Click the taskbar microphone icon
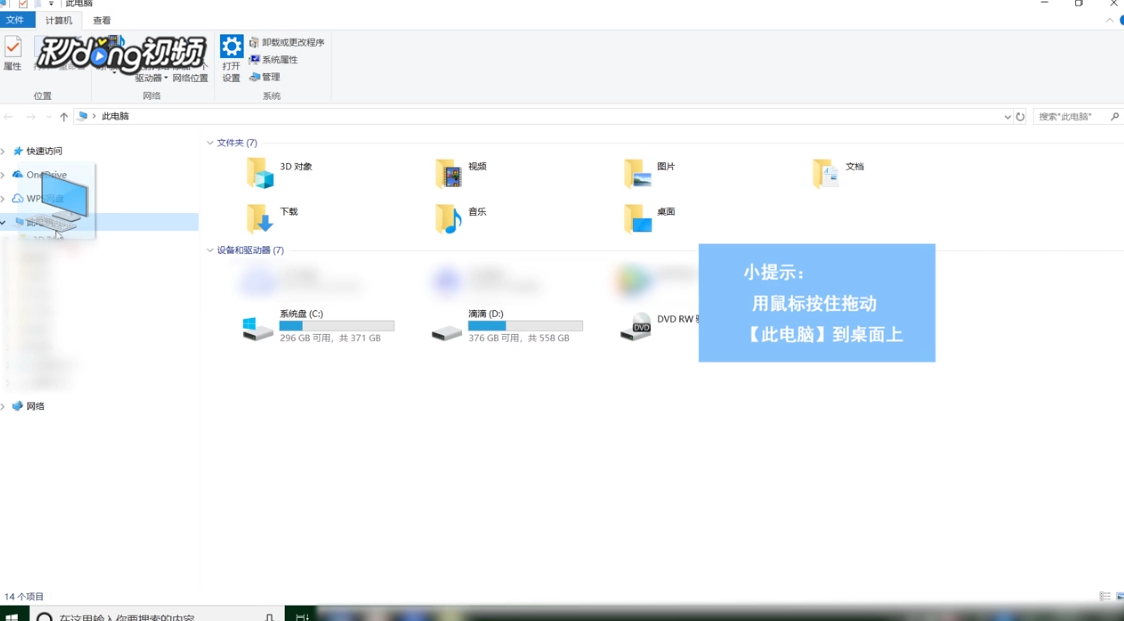Image resolution: width=1124 pixels, height=621 pixels. 269,617
